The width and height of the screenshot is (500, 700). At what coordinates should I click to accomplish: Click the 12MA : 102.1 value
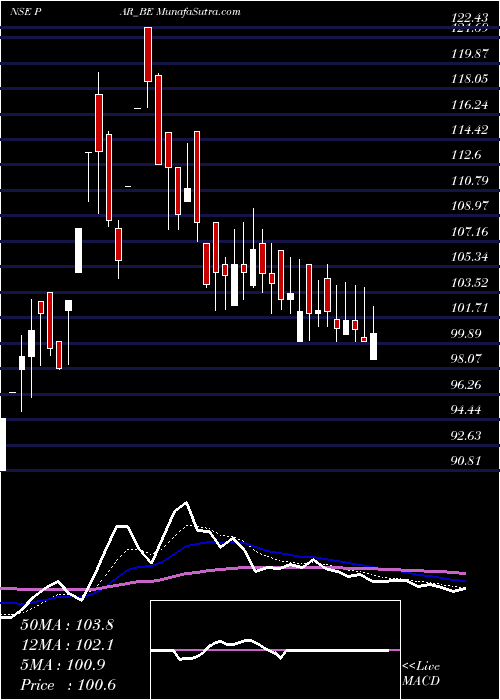coord(67,645)
